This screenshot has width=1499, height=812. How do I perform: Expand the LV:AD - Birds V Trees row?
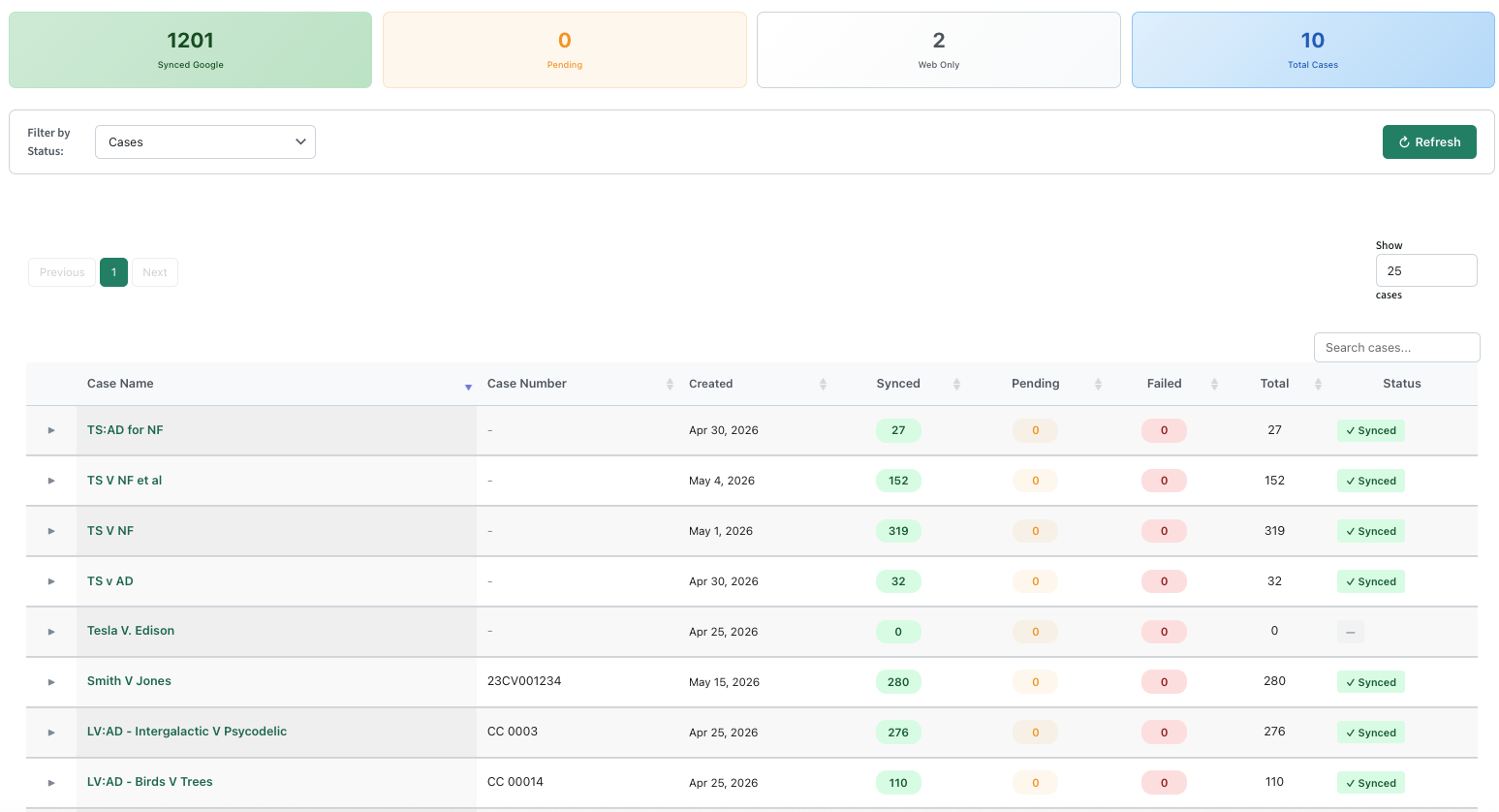51,783
